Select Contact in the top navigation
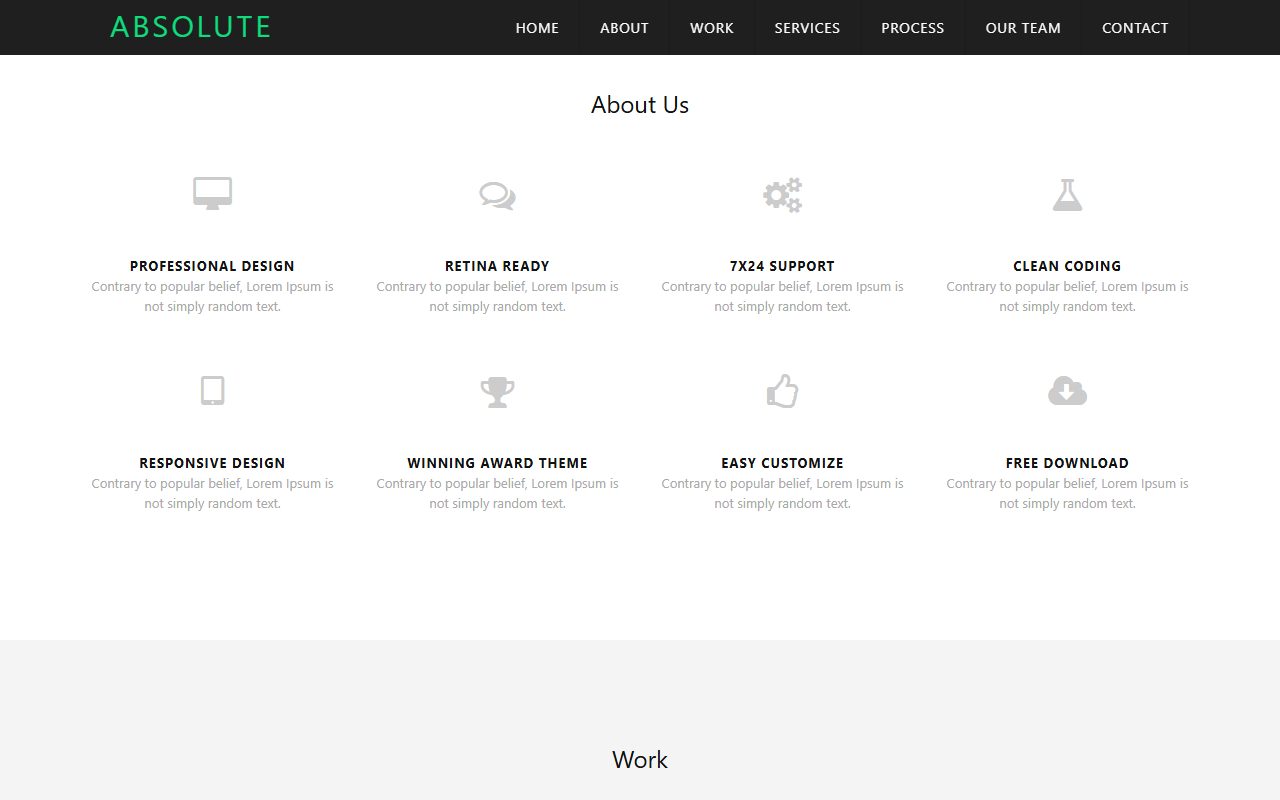Image resolution: width=1280 pixels, height=800 pixels. tap(1135, 28)
